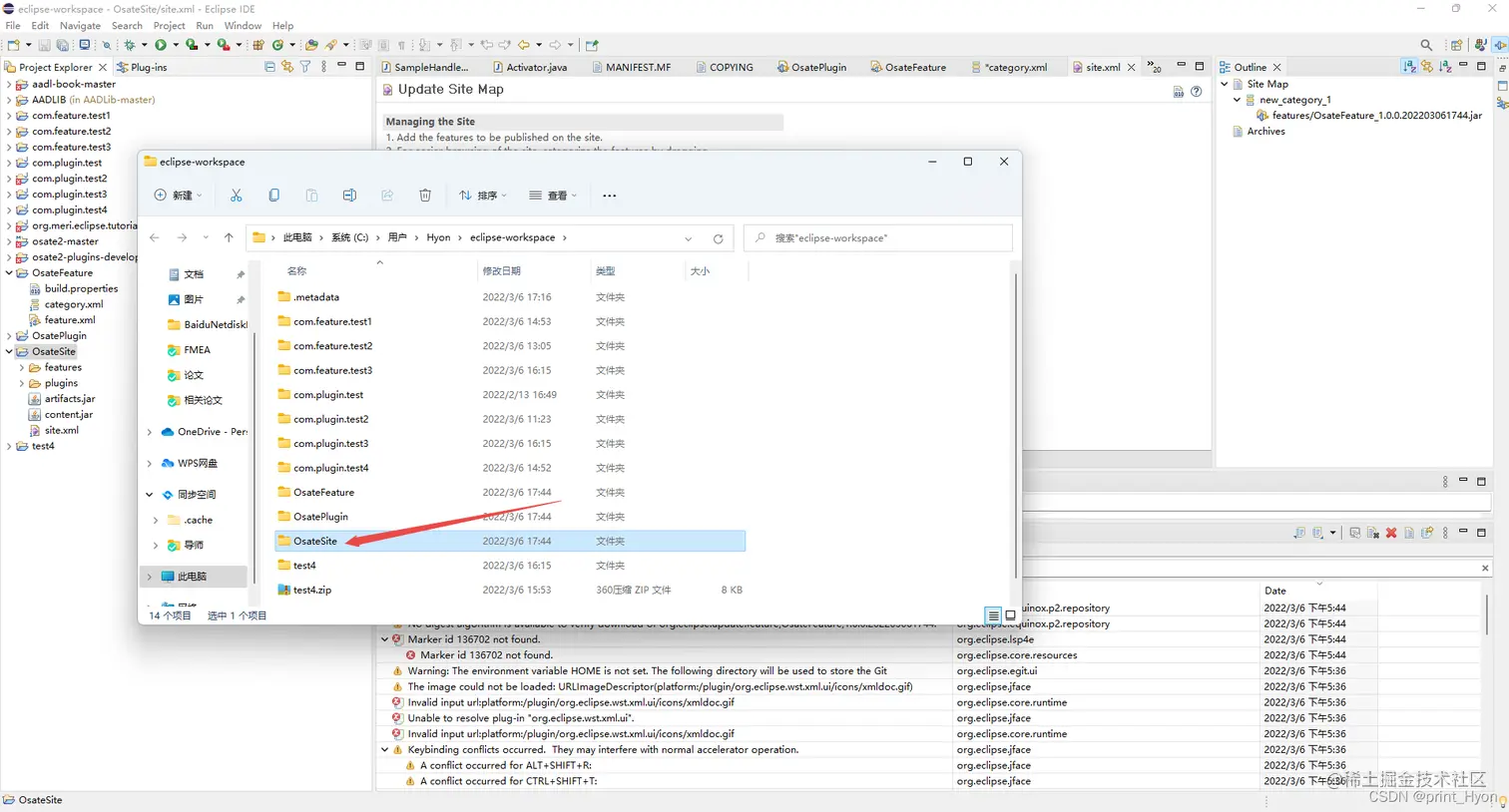Image resolution: width=1509 pixels, height=812 pixels.
Task: Click the green Run button in Eclipse toolbar
Action: click(161, 45)
